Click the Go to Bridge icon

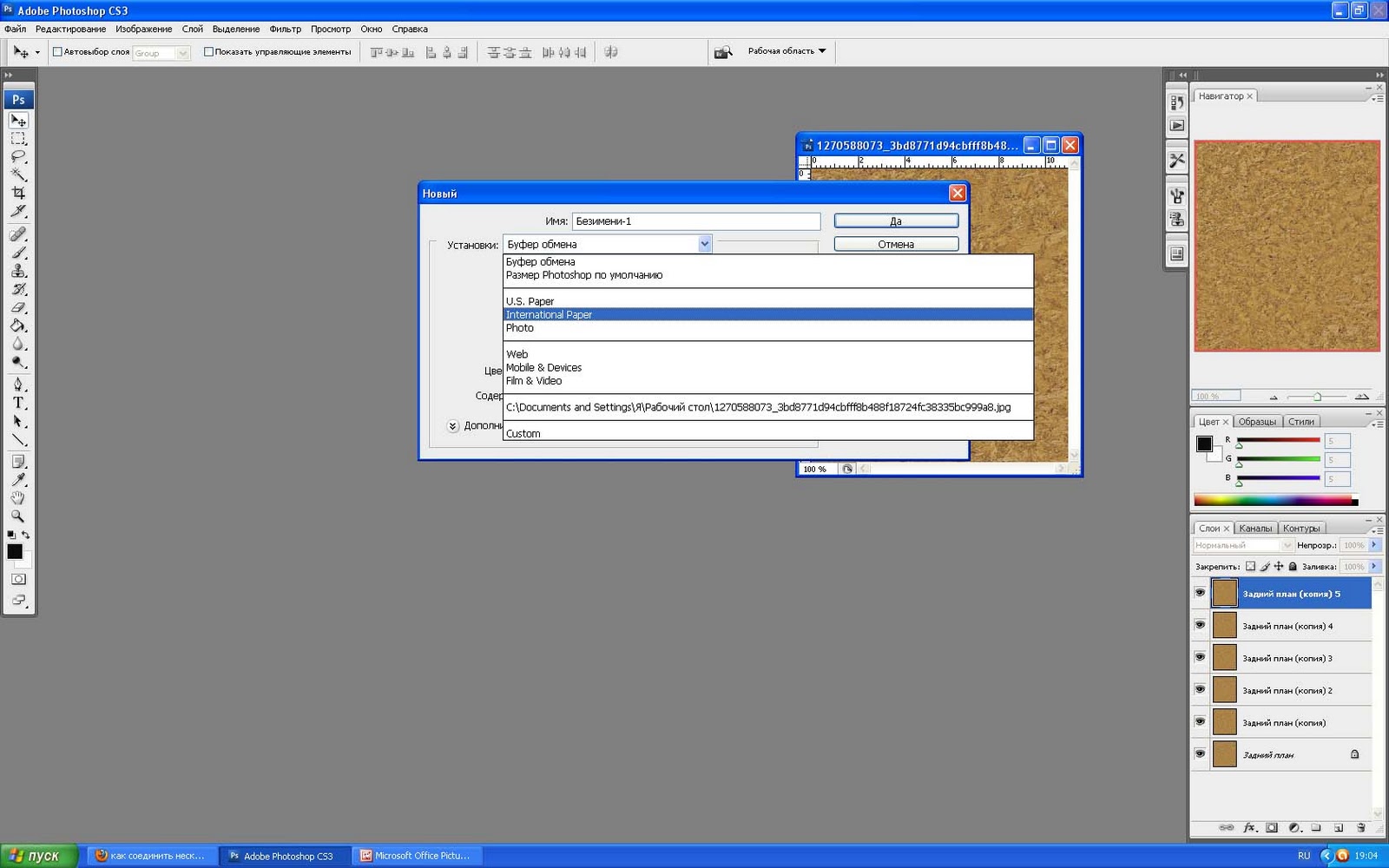723,52
